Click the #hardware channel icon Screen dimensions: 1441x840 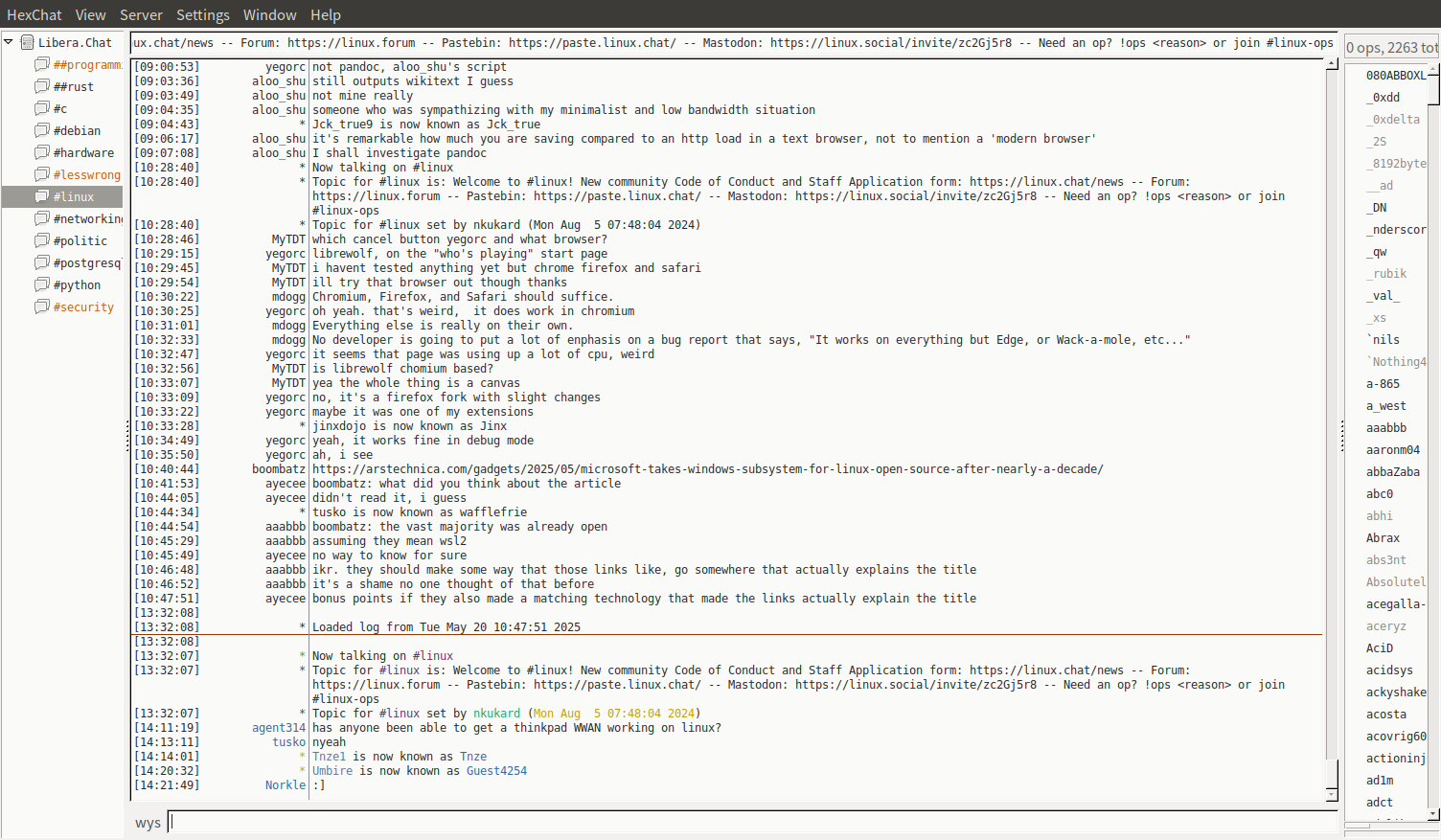[42, 152]
